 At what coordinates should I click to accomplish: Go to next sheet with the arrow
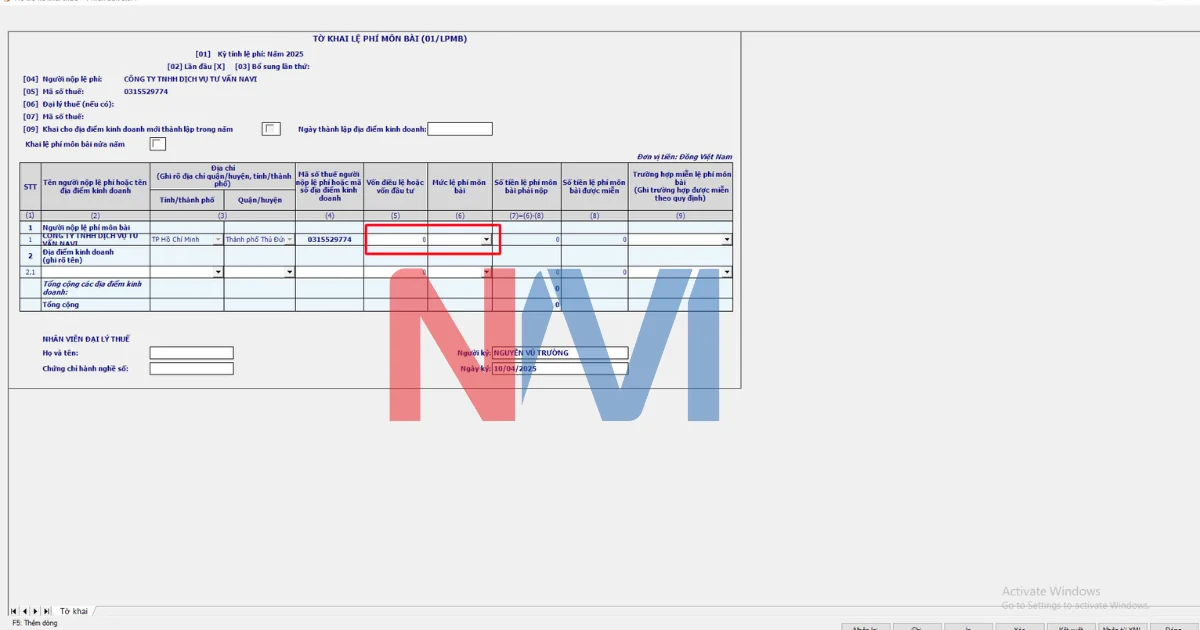coord(36,611)
